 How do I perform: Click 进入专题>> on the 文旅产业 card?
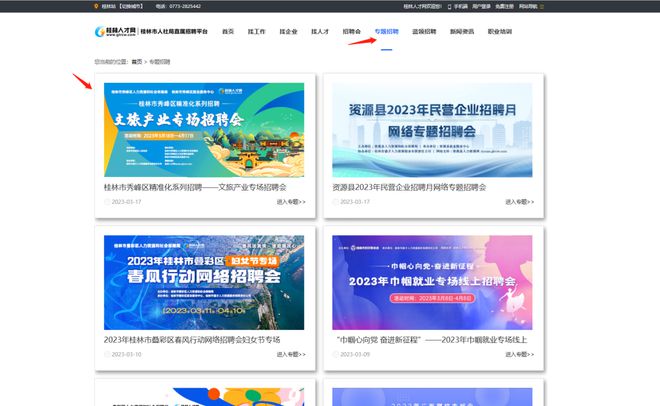(x=291, y=202)
